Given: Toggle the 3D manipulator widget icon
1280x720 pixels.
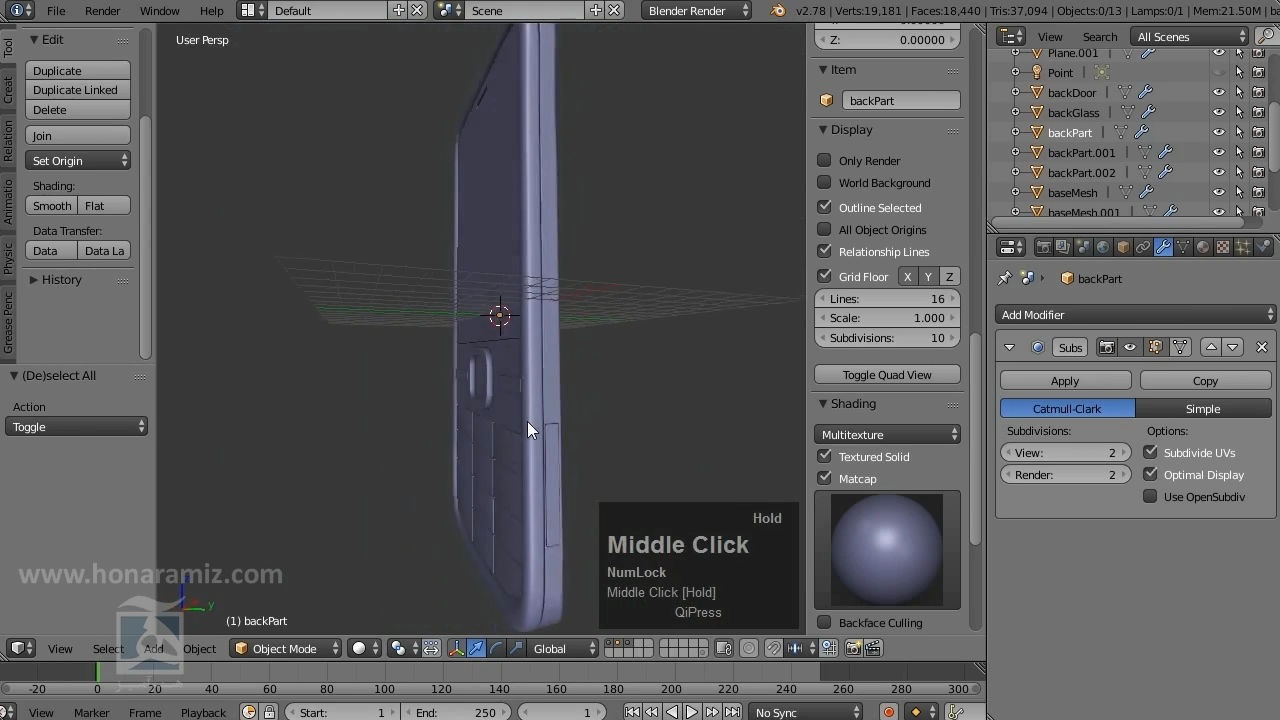Looking at the screenshot, I should click(456, 649).
